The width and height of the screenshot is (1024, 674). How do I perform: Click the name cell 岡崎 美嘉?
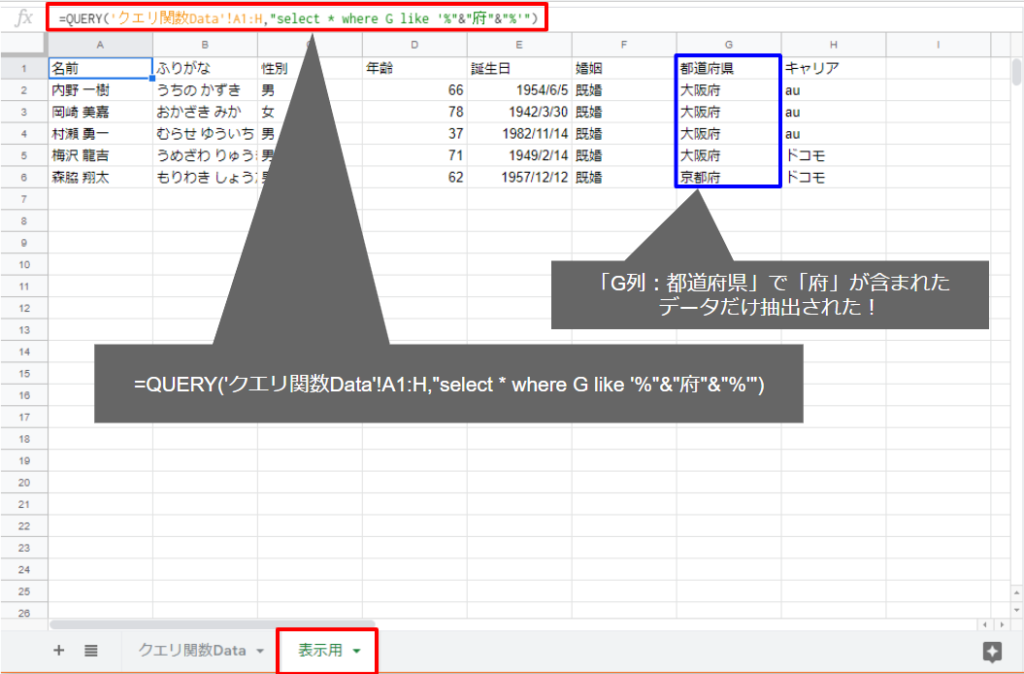pos(100,112)
